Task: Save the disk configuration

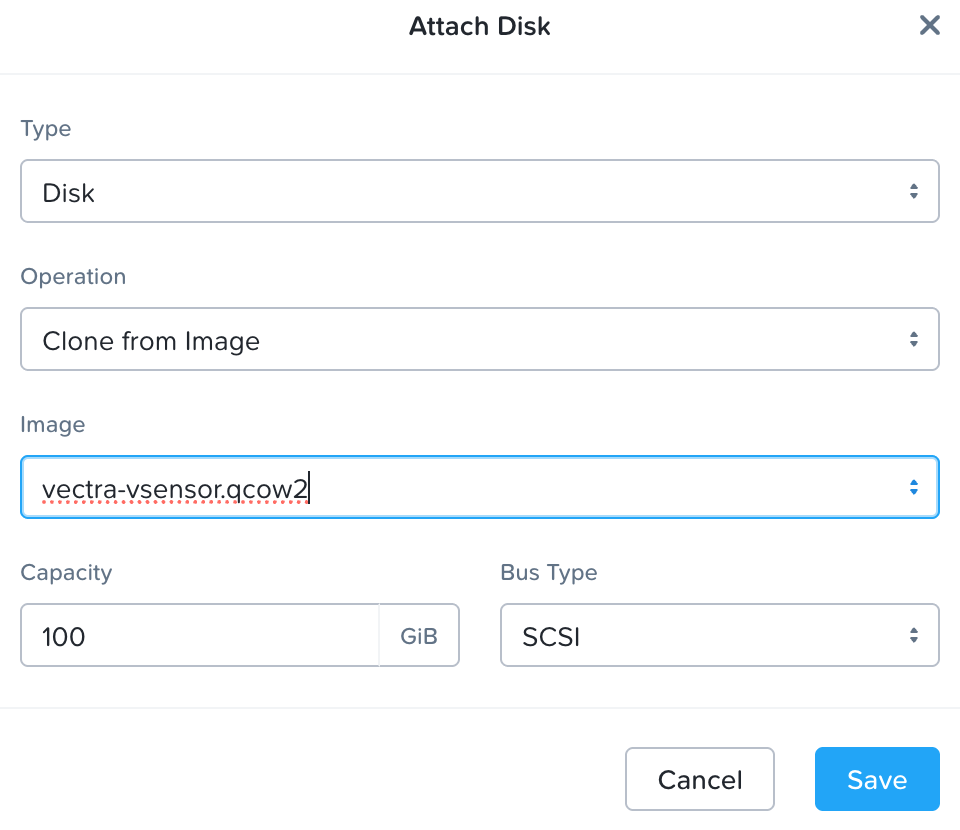Action: click(877, 780)
